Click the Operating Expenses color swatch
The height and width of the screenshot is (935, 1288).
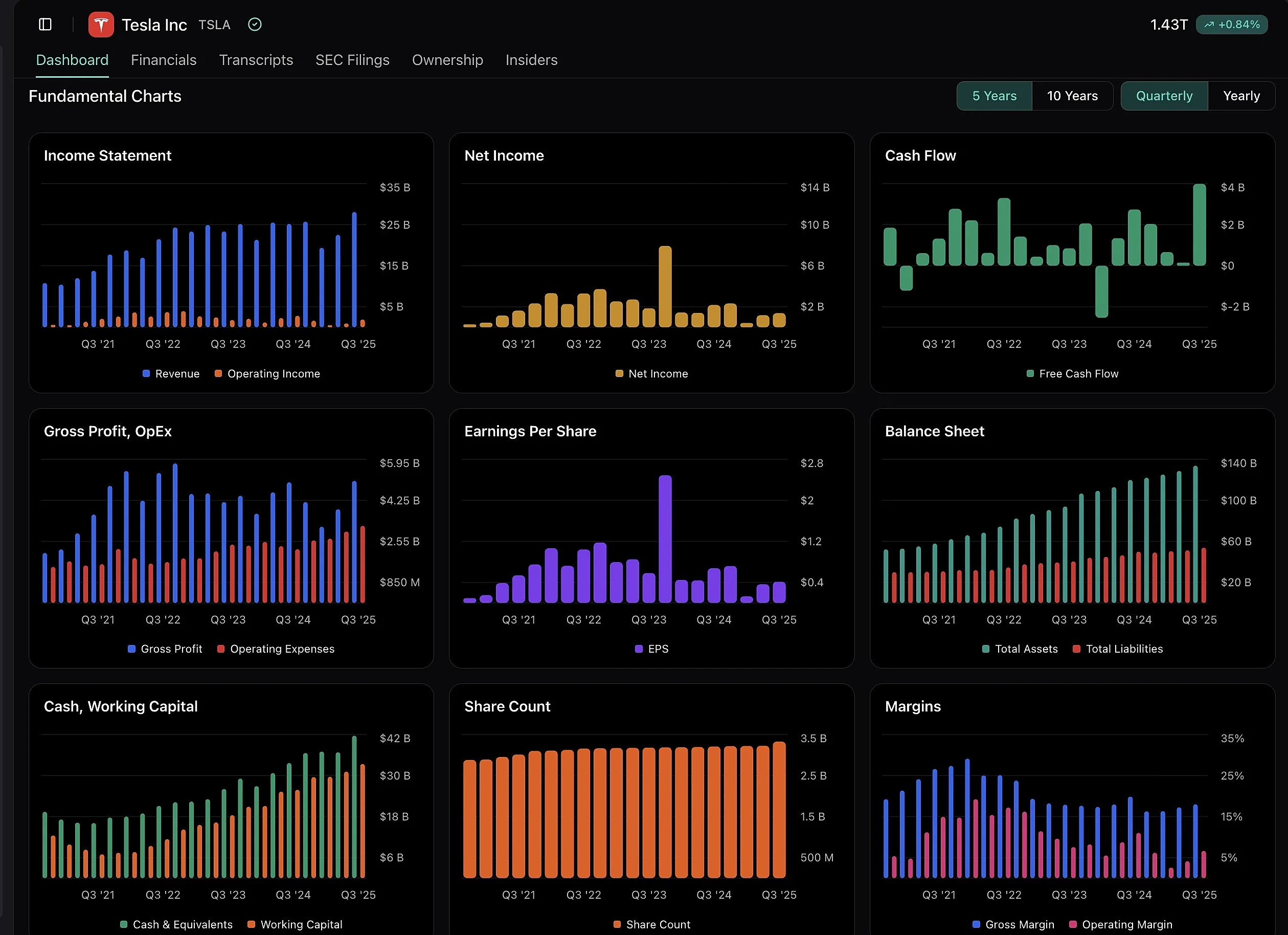coord(221,649)
